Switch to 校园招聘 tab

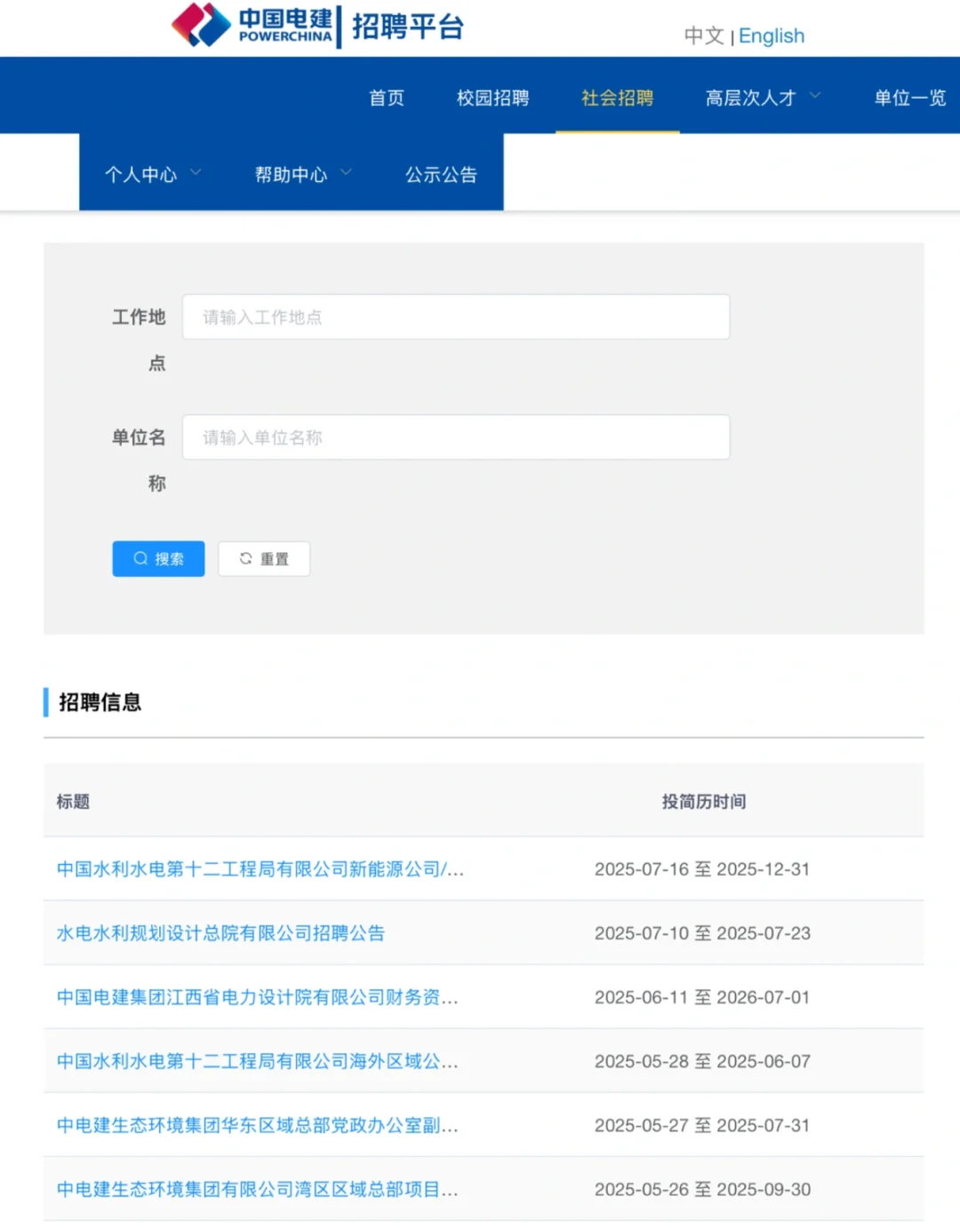coord(493,98)
